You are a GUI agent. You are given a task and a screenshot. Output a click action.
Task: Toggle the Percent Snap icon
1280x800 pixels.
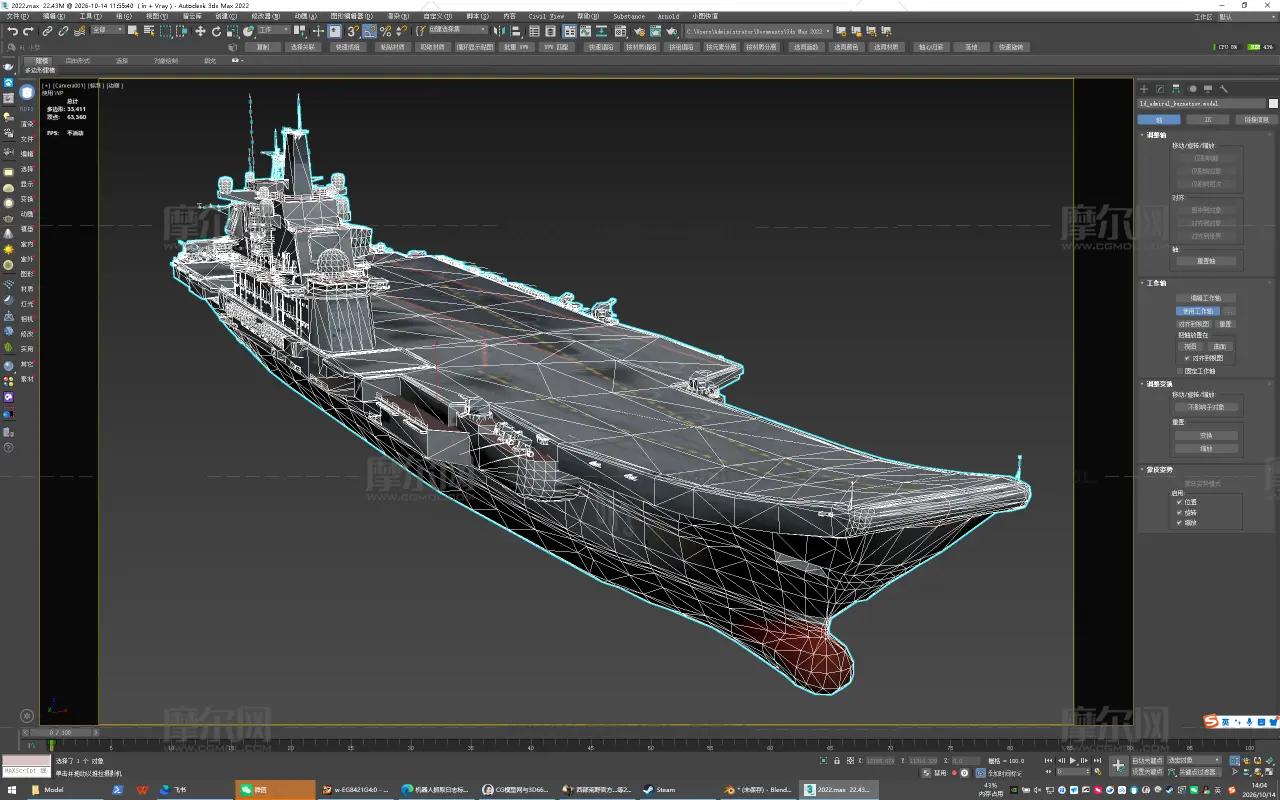coord(385,31)
